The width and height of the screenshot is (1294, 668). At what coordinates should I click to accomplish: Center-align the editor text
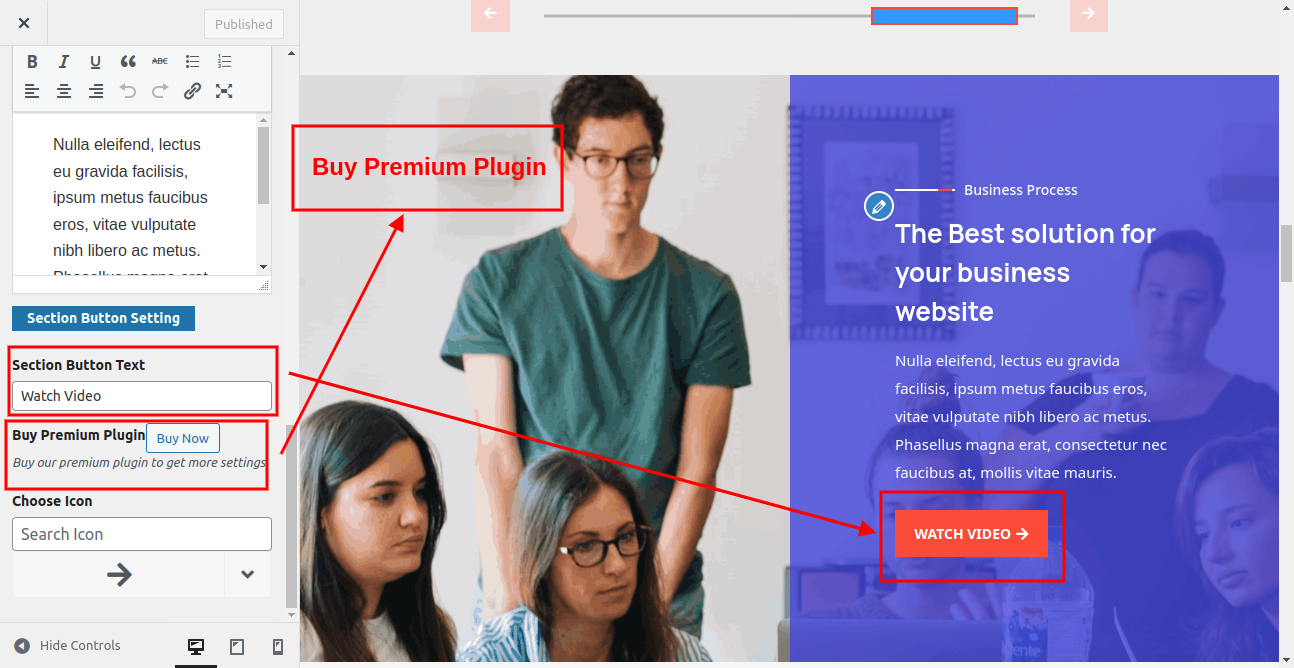(x=64, y=91)
